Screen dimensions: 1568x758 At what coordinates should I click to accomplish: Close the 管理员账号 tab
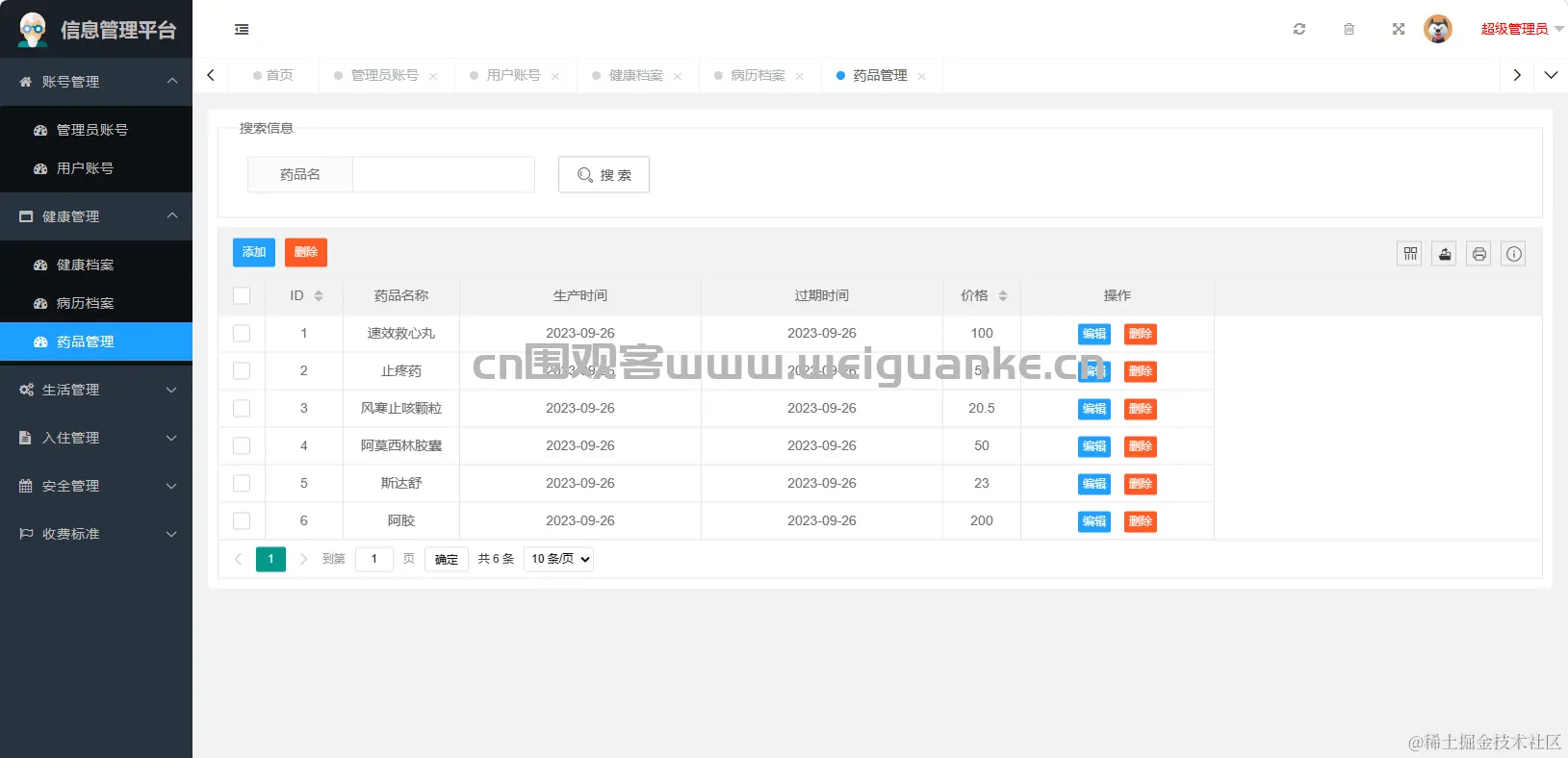[x=433, y=76]
